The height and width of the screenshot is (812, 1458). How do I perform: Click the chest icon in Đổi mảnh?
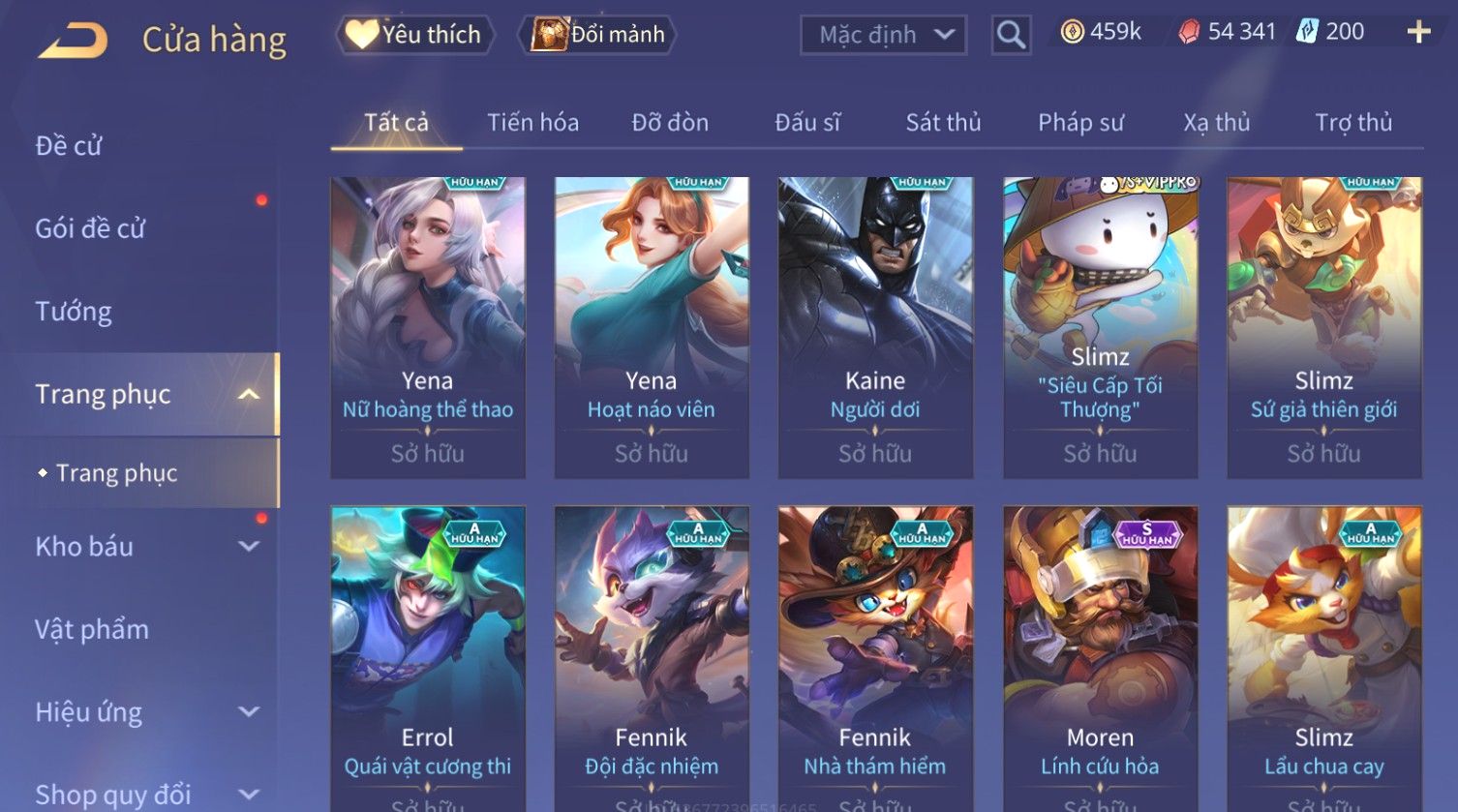click(x=549, y=35)
